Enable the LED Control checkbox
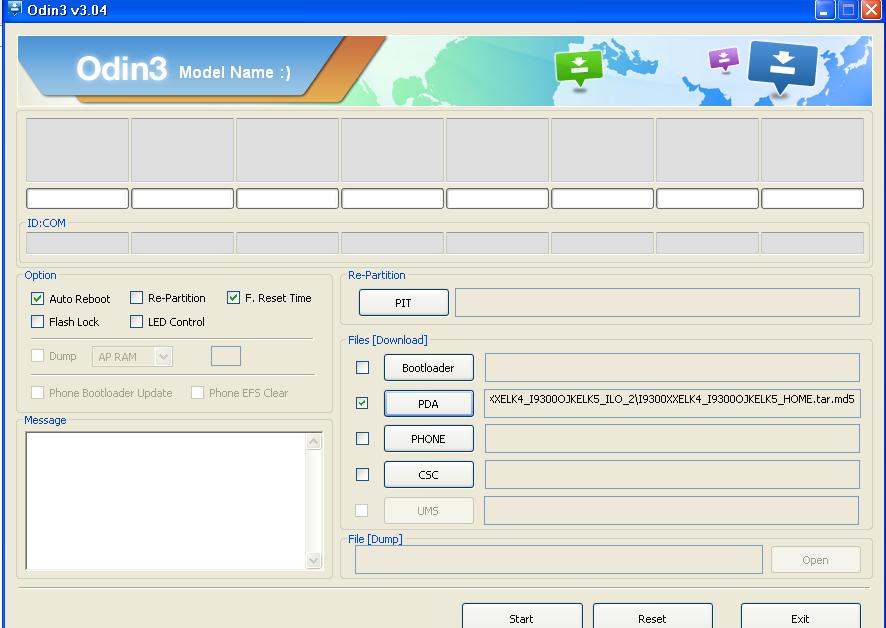The width and height of the screenshot is (886, 628). (136, 322)
